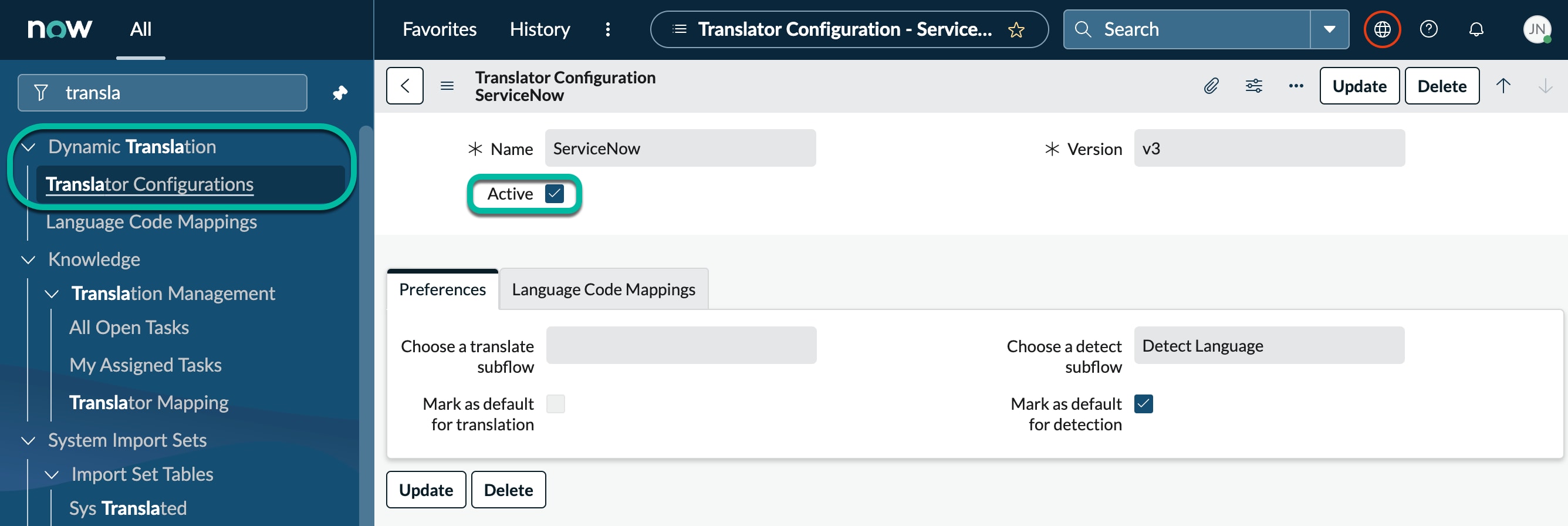Go back with the left chevron button

click(405, 86)
